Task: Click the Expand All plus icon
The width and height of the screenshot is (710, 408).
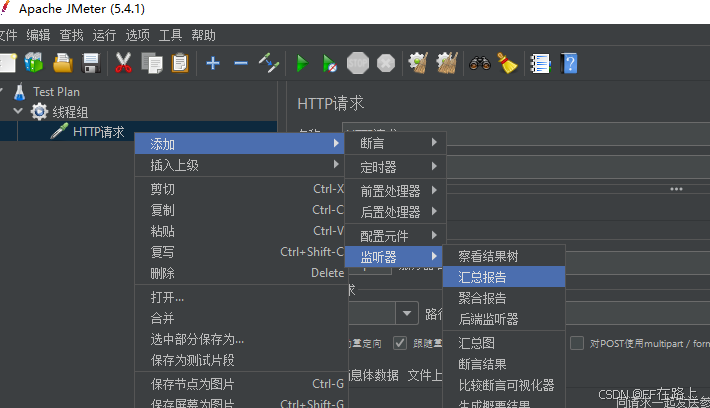Action: [213, 63]
